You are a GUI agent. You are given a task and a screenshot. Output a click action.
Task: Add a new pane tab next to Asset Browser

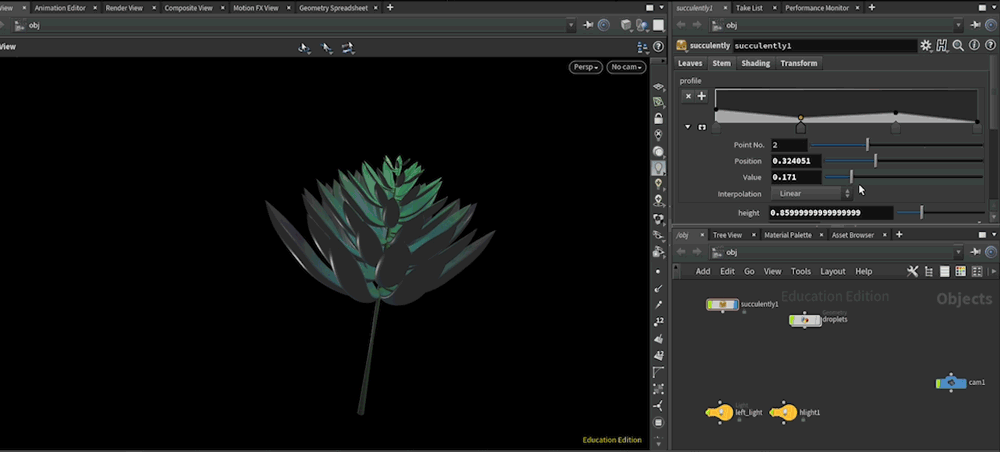[899, 235]
